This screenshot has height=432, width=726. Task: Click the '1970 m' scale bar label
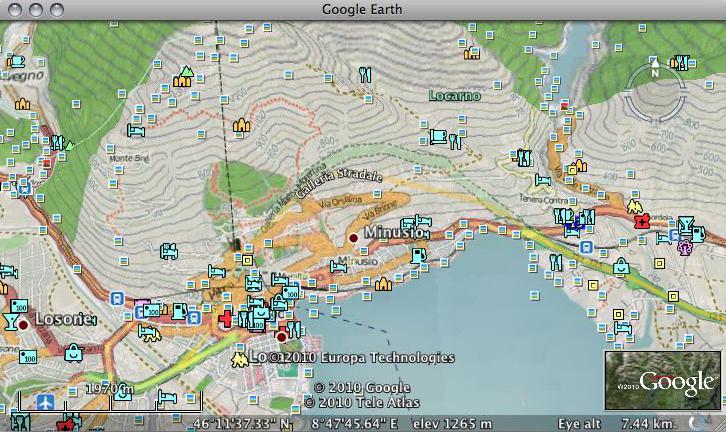click(x=110, y=388)
